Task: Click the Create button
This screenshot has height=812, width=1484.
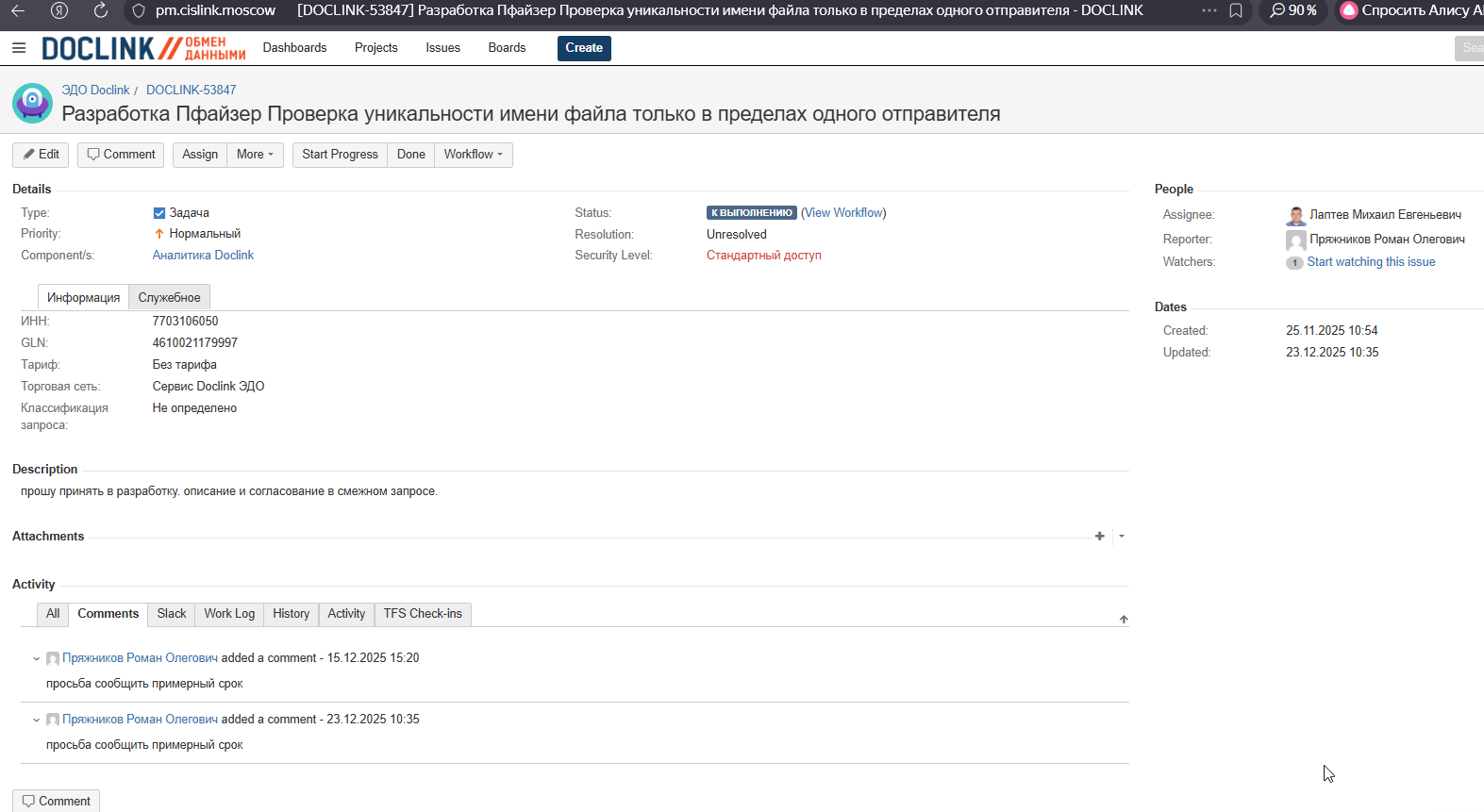Action: (x=584, y=48)
